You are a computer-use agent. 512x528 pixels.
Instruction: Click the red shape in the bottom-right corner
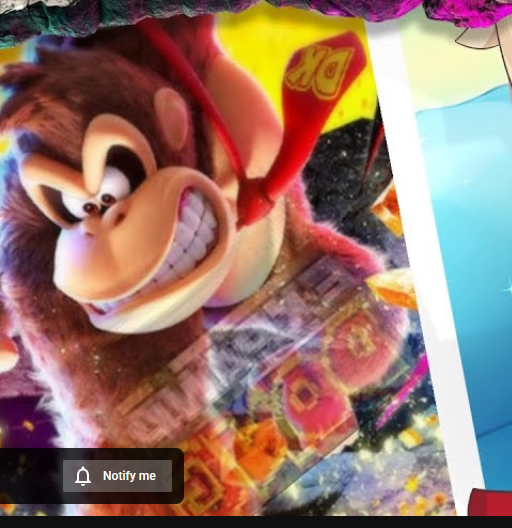(x=492, y=502)
